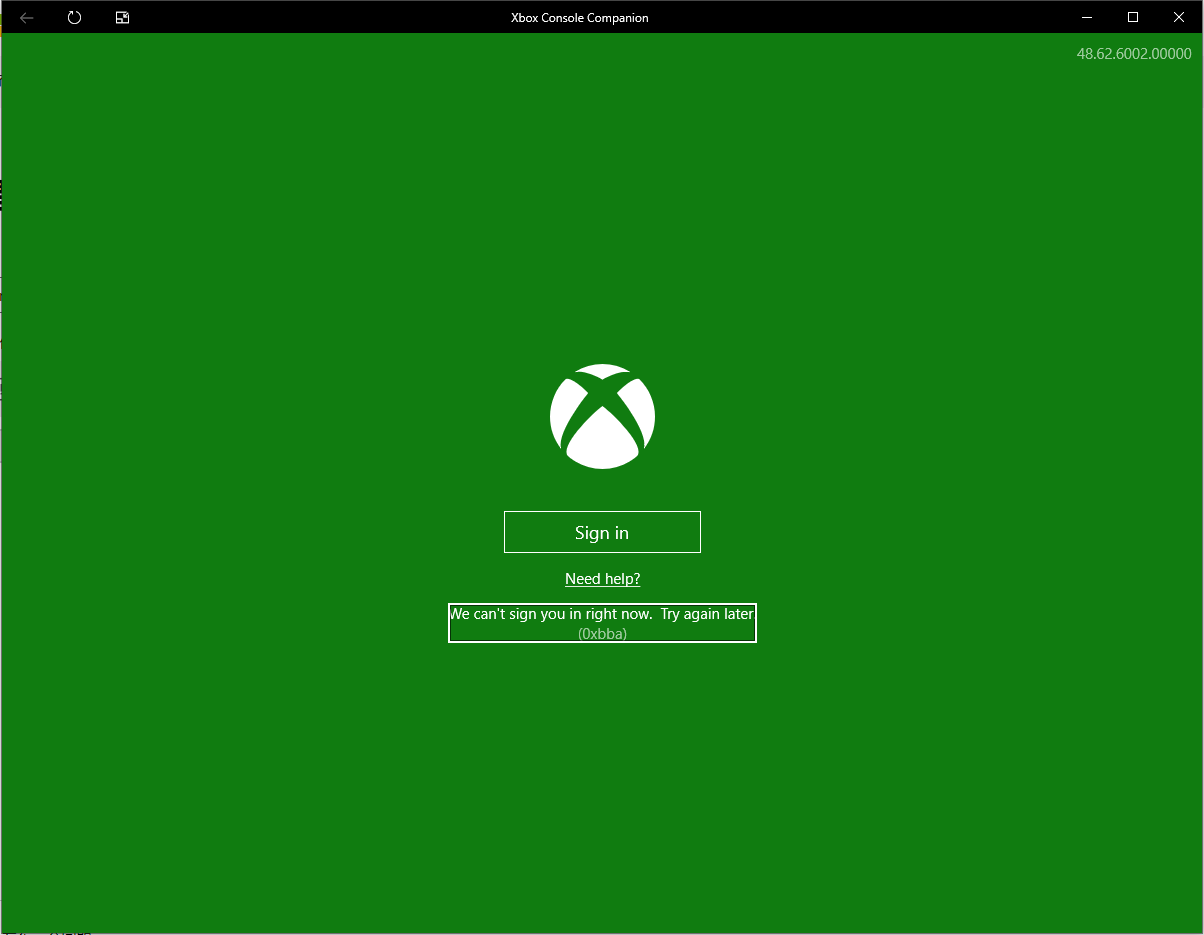Minimize the Xbox Console Companion window
Image resolution: width=1204 pixels, height=935 pixels.
click(x=1087, y=17)
